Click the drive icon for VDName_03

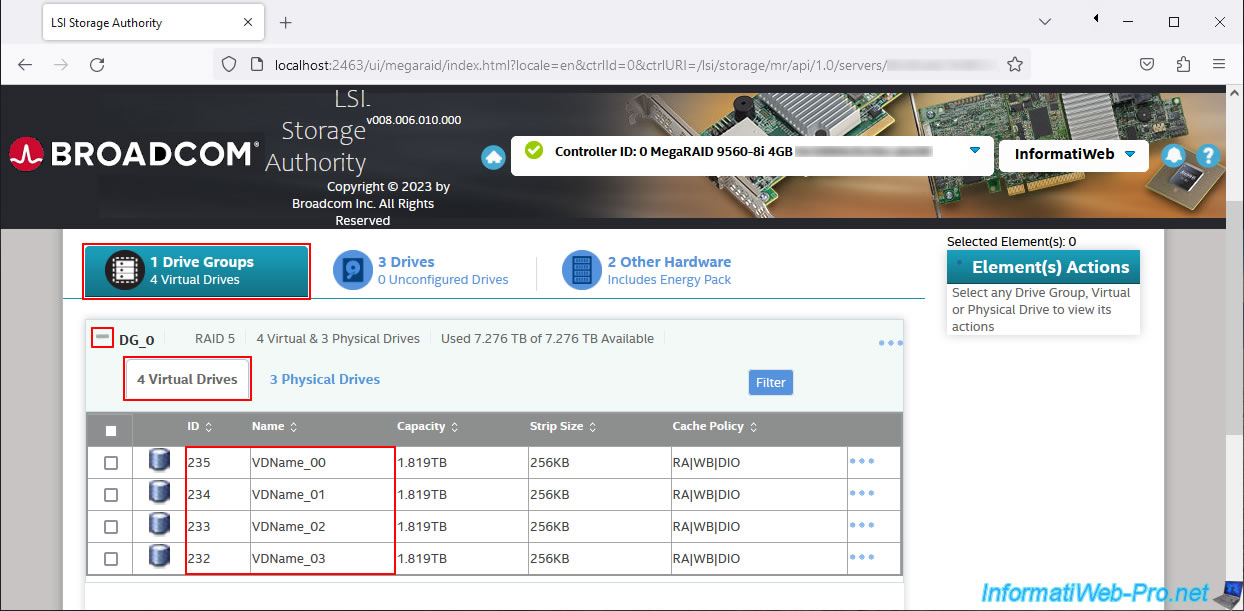pyautogui.click(x=158, y=558)
